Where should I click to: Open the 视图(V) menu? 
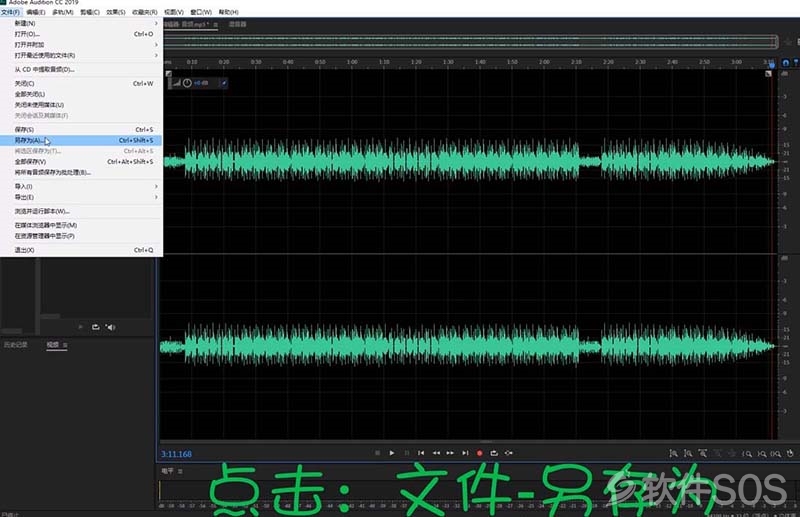173,12
